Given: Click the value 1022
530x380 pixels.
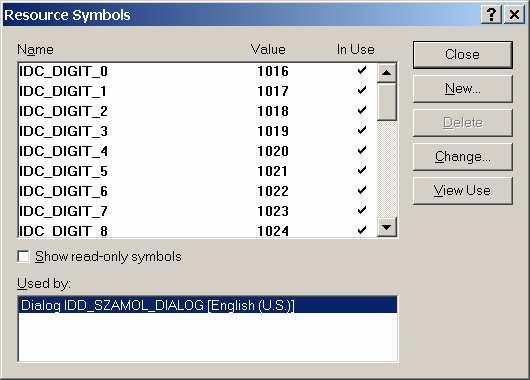Looking at the screenshot, I should [x=273, y=191].
